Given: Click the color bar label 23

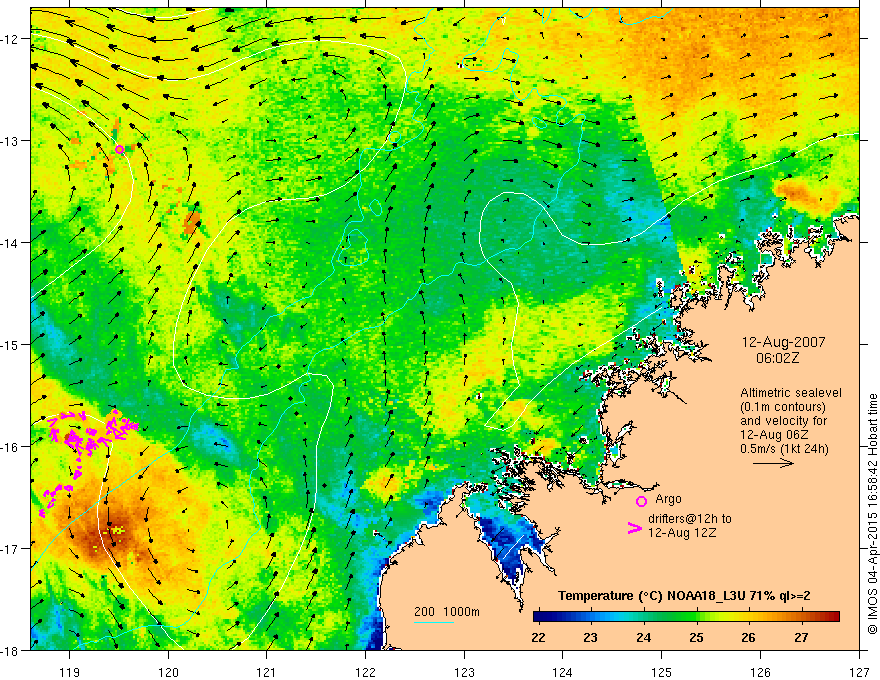Looking at the screenshot, I should coord(590,638).
